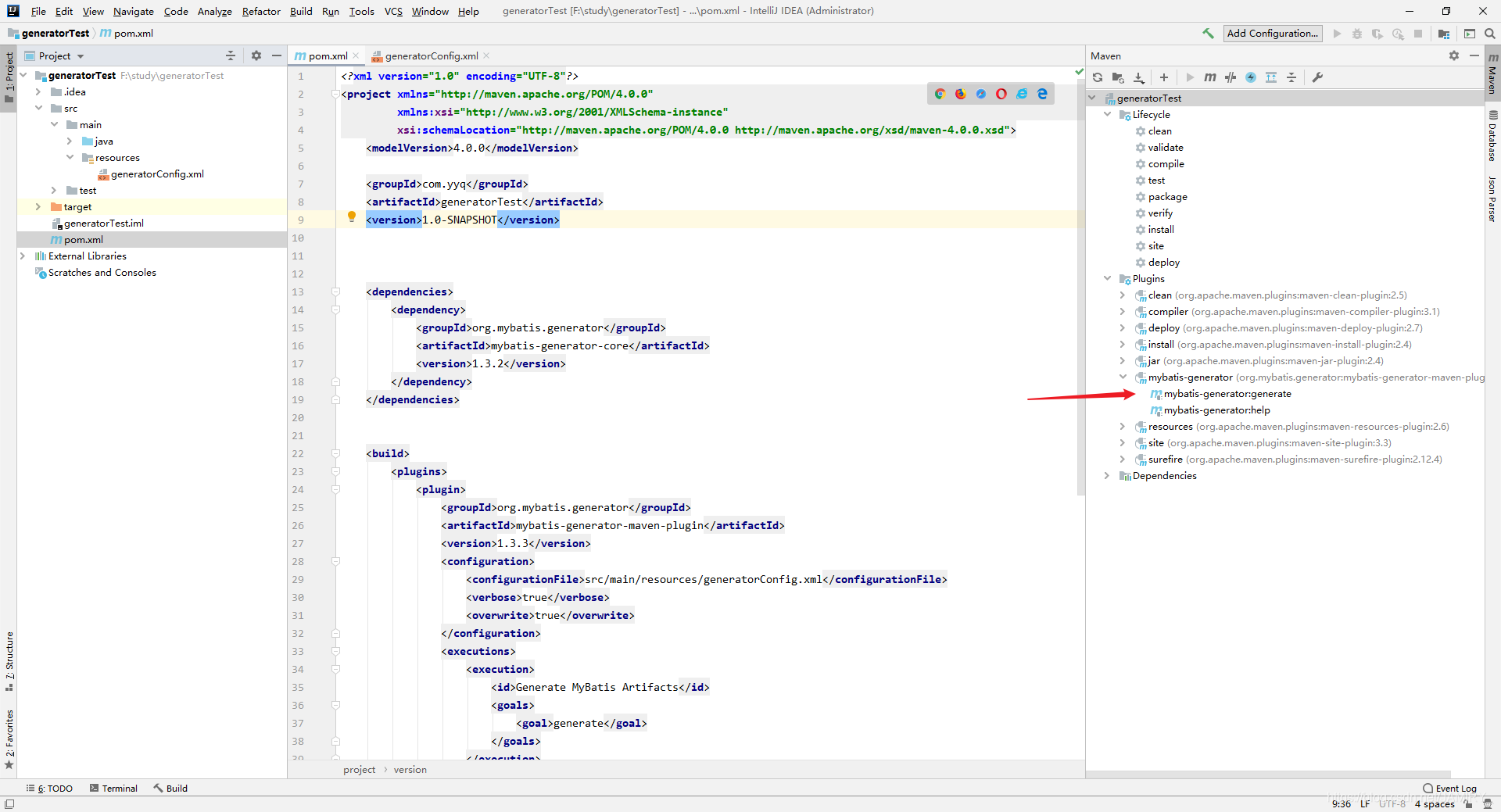Toggle the Json Parser side tool window button

coord(1492,198)
